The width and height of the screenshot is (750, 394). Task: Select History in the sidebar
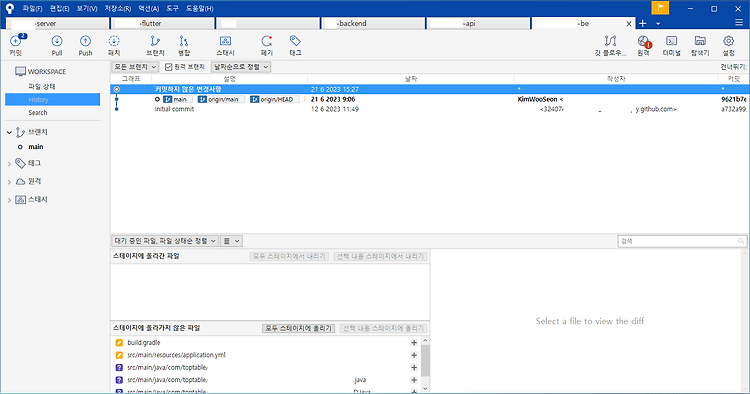pos(53,99)
